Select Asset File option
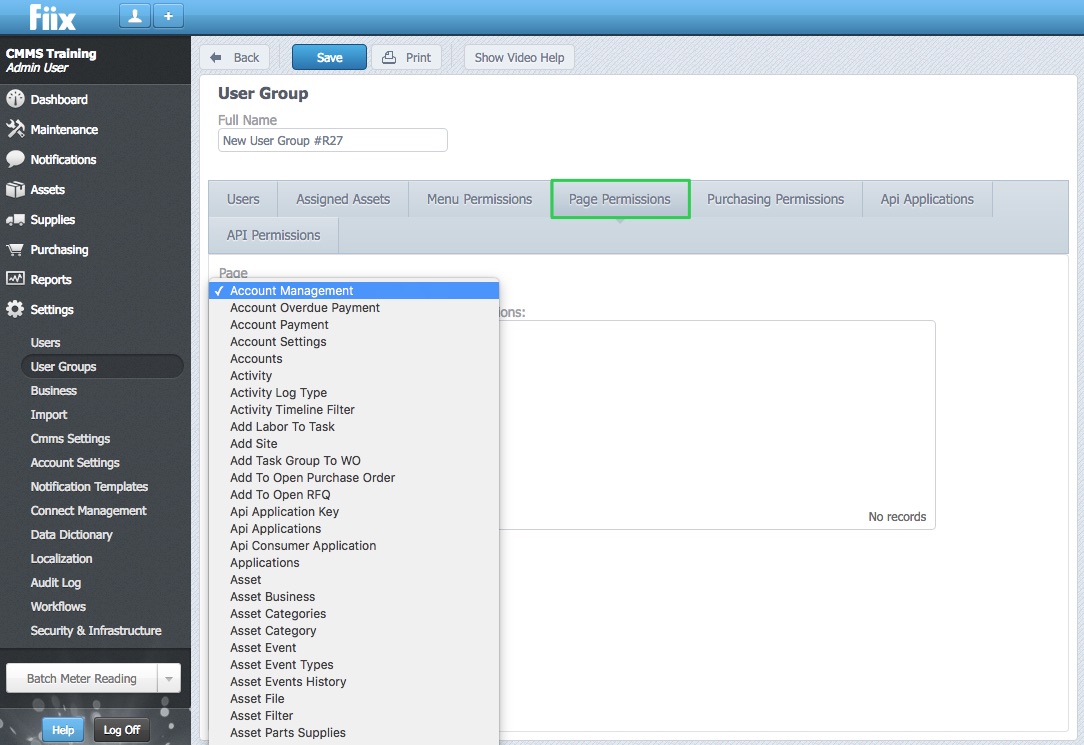The image size is (1084, 745). click(354, 699)
